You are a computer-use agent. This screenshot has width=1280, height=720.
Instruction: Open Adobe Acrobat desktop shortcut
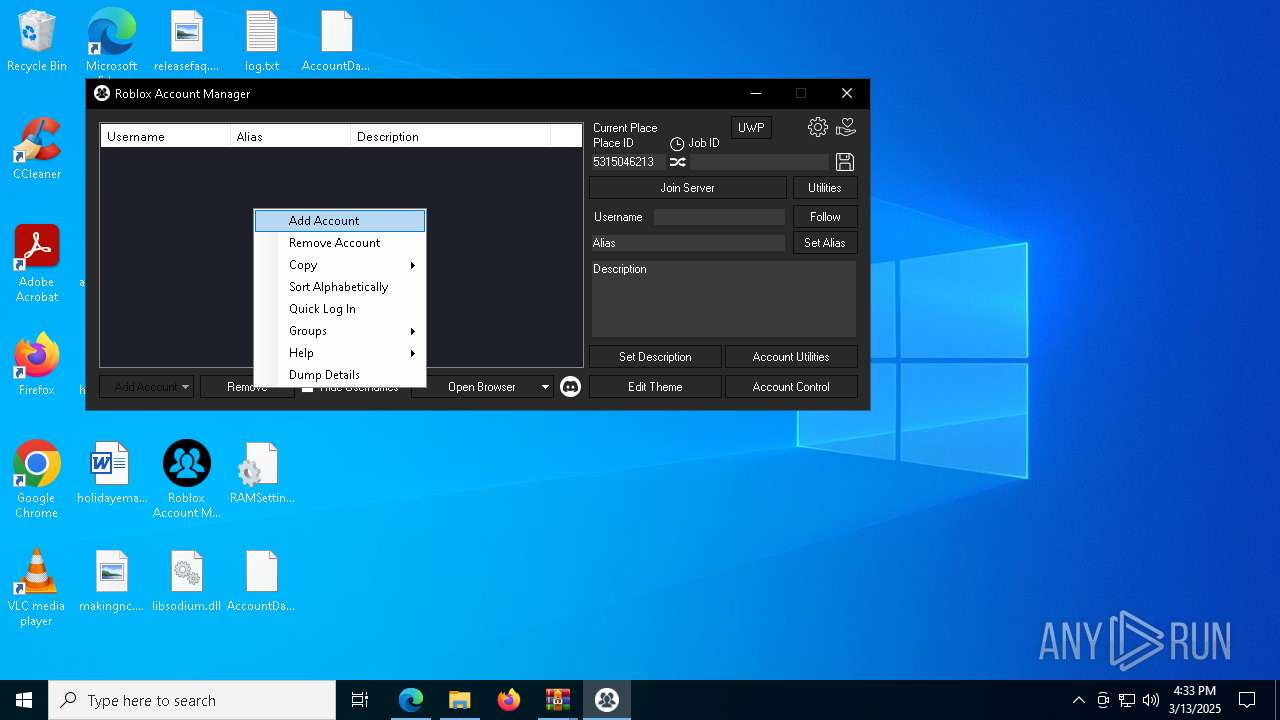click(37, 264)
